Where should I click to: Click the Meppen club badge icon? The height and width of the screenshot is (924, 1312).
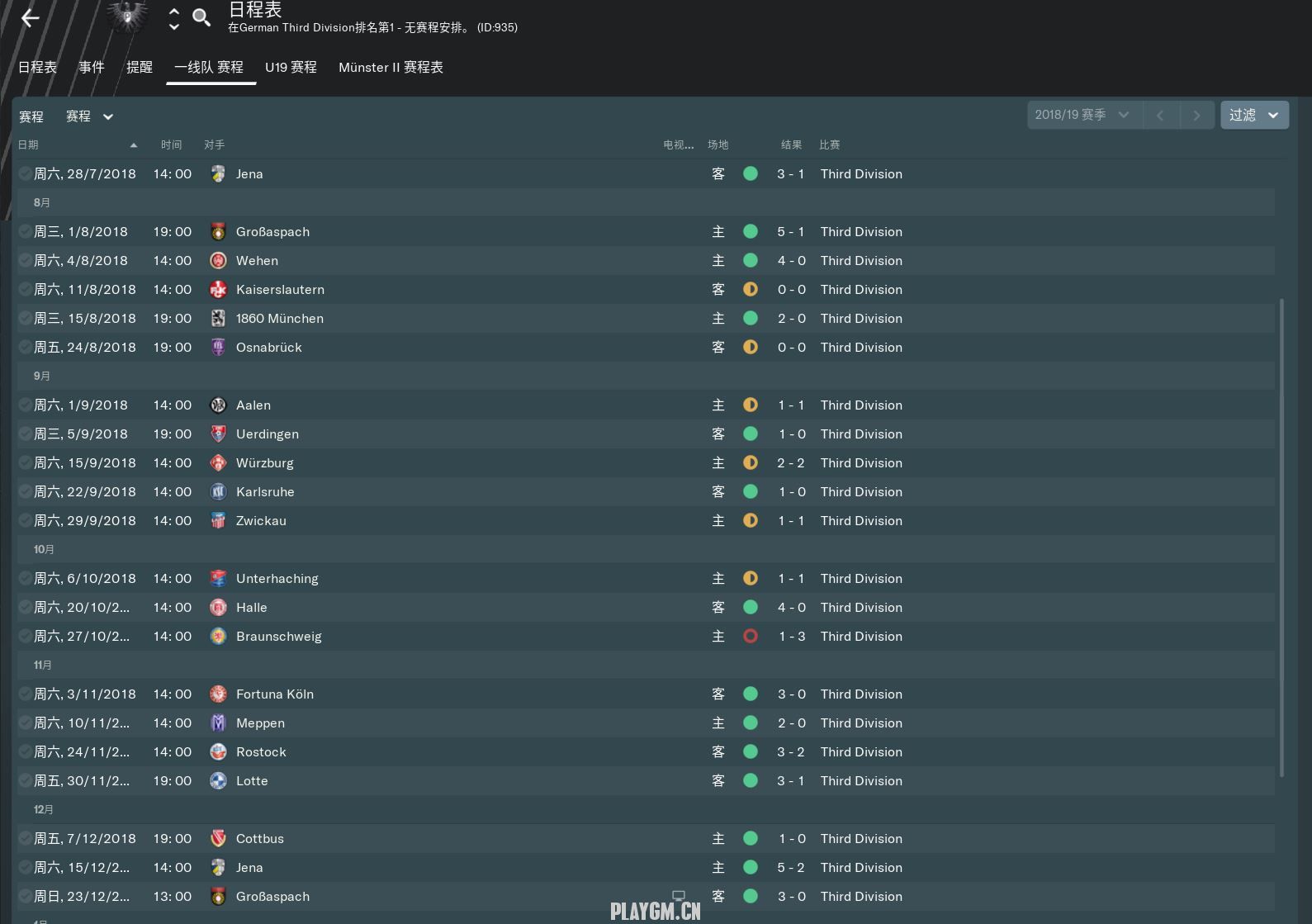(218, 723)
